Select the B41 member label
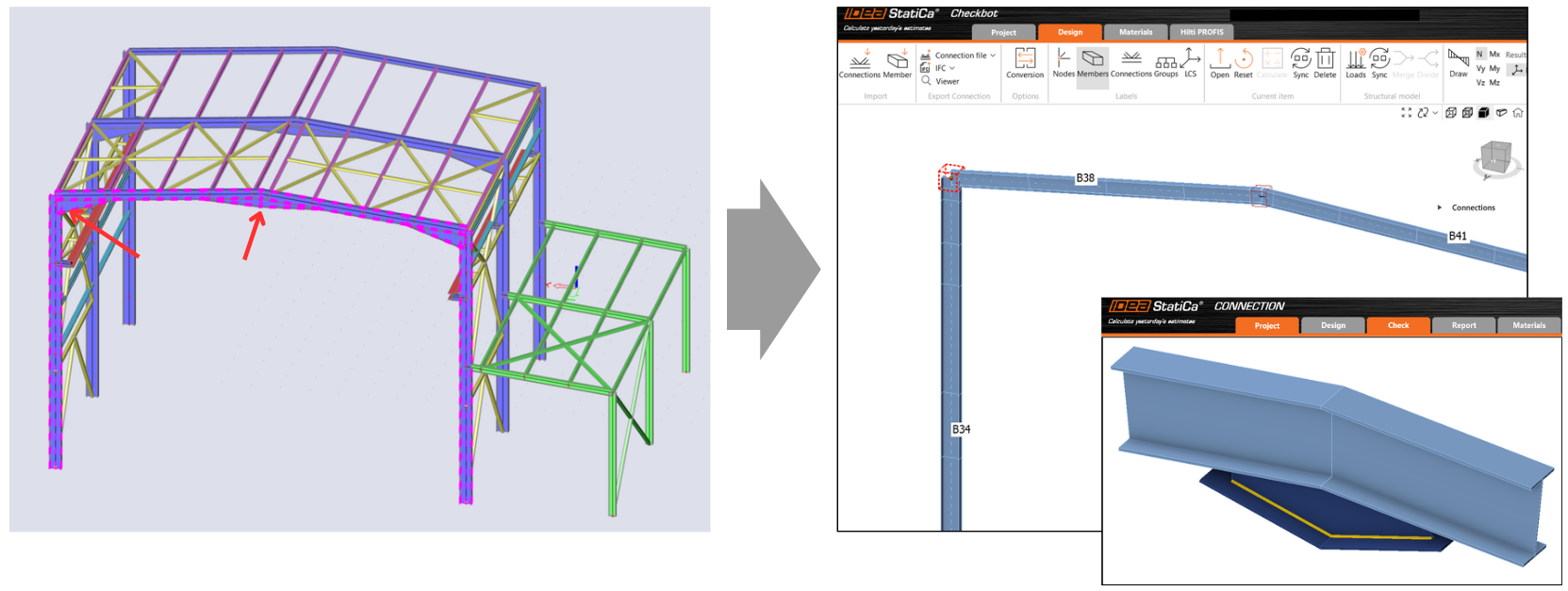Screen dimensions: 1568x591 [x=1458, y=237]
